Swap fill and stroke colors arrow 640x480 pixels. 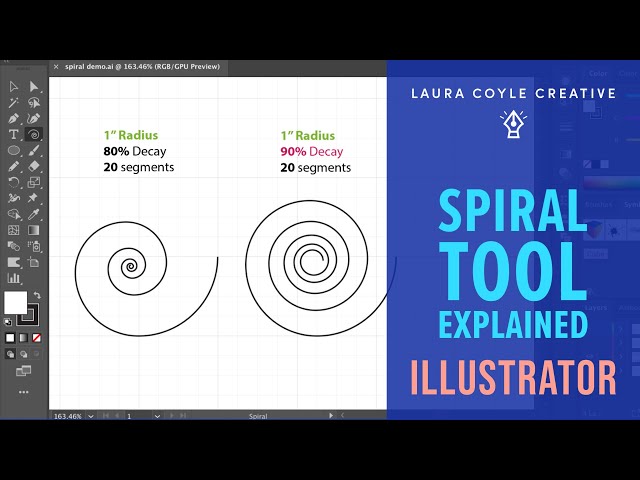click(37, 295)
